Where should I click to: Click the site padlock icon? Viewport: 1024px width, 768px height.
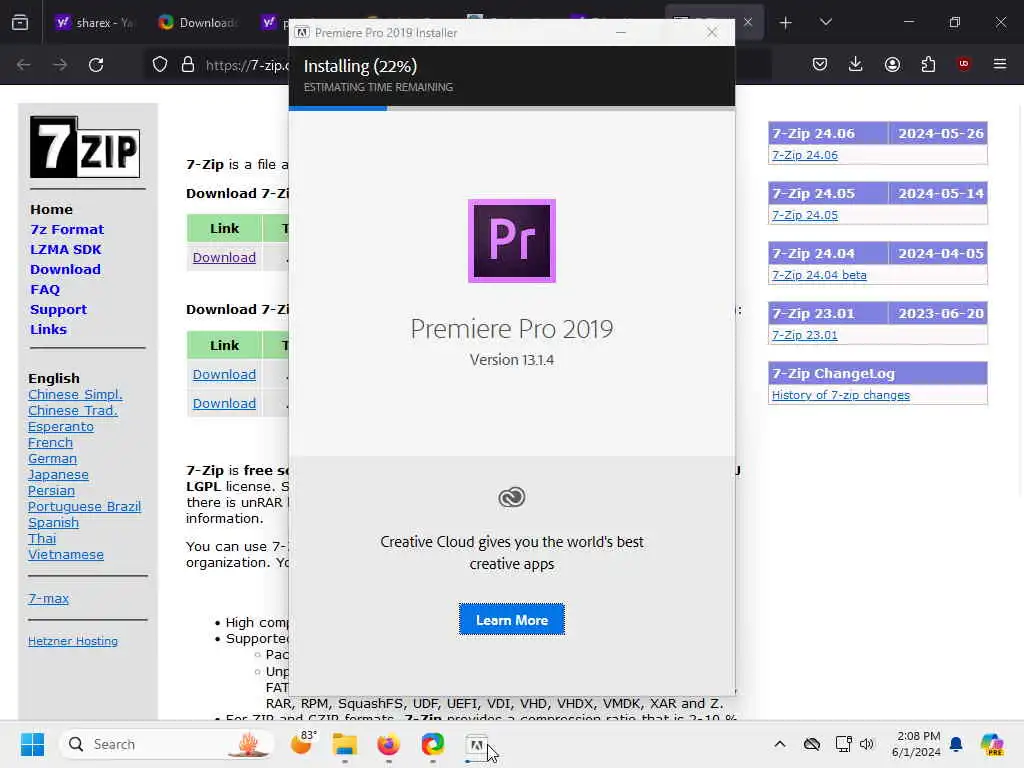(188, 65)
